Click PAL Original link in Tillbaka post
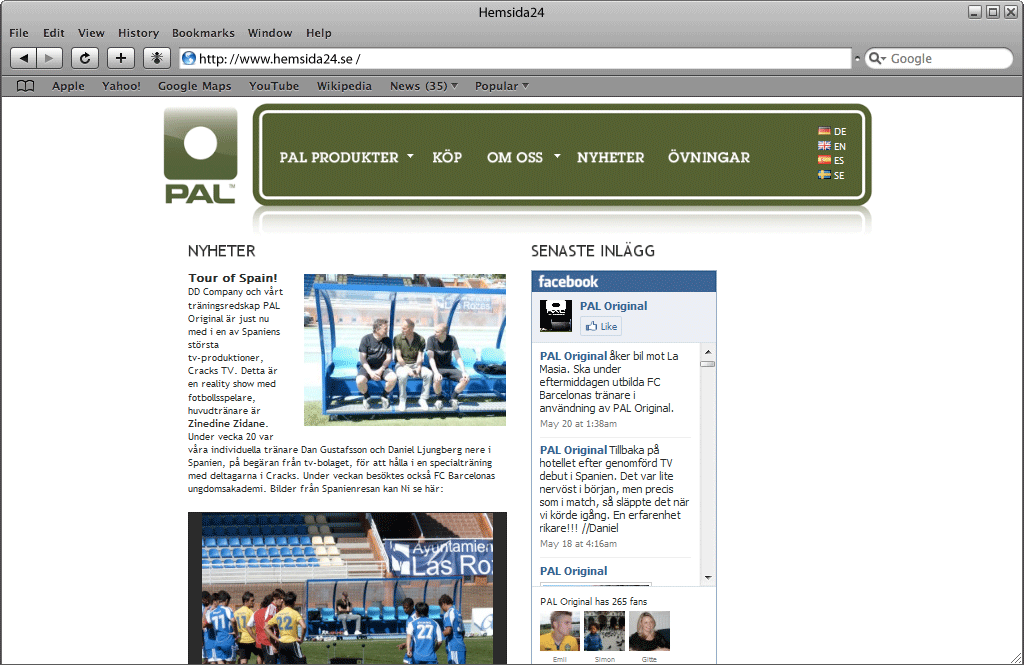Image resolution: width=1024 pixels, height=665 pixels. click(573, 450)
